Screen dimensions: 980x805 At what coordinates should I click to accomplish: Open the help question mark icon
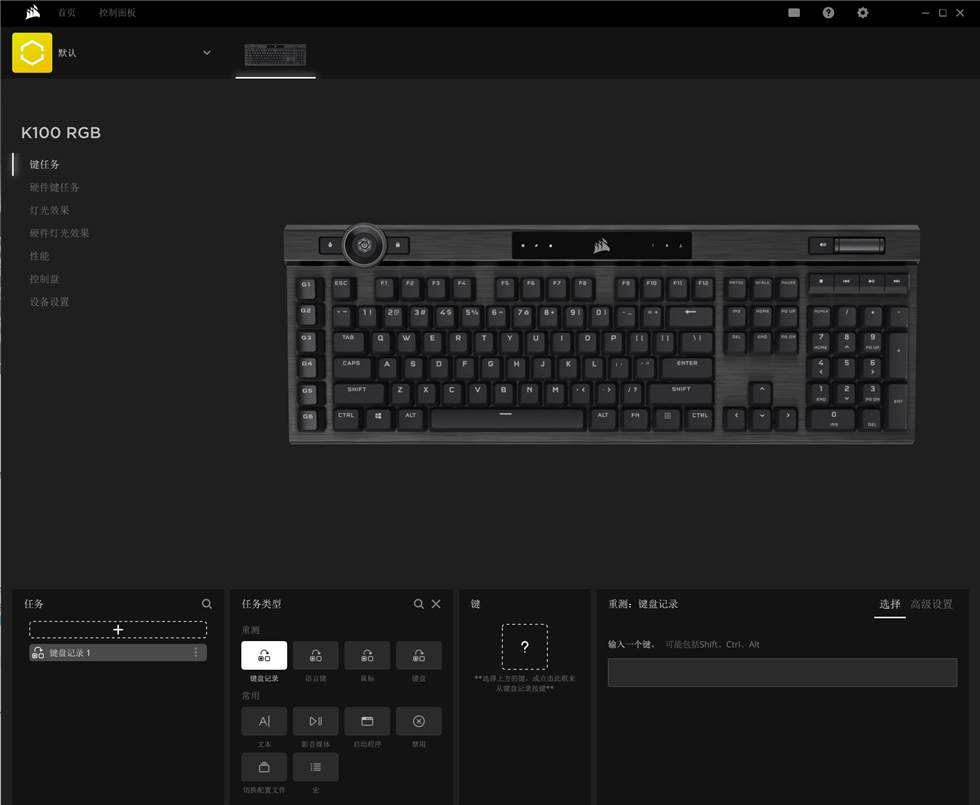click(x=828, y=12)
